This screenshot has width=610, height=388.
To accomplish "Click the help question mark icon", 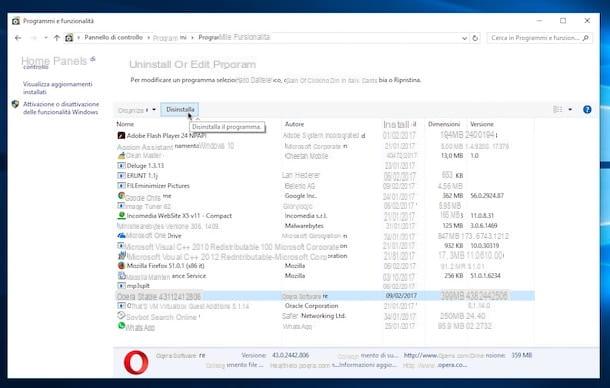I will point(587,110).
